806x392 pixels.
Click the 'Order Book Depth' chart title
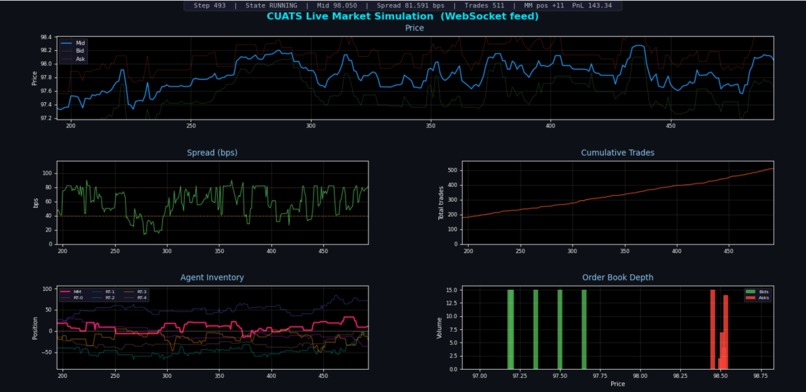[x=617, y=277]
